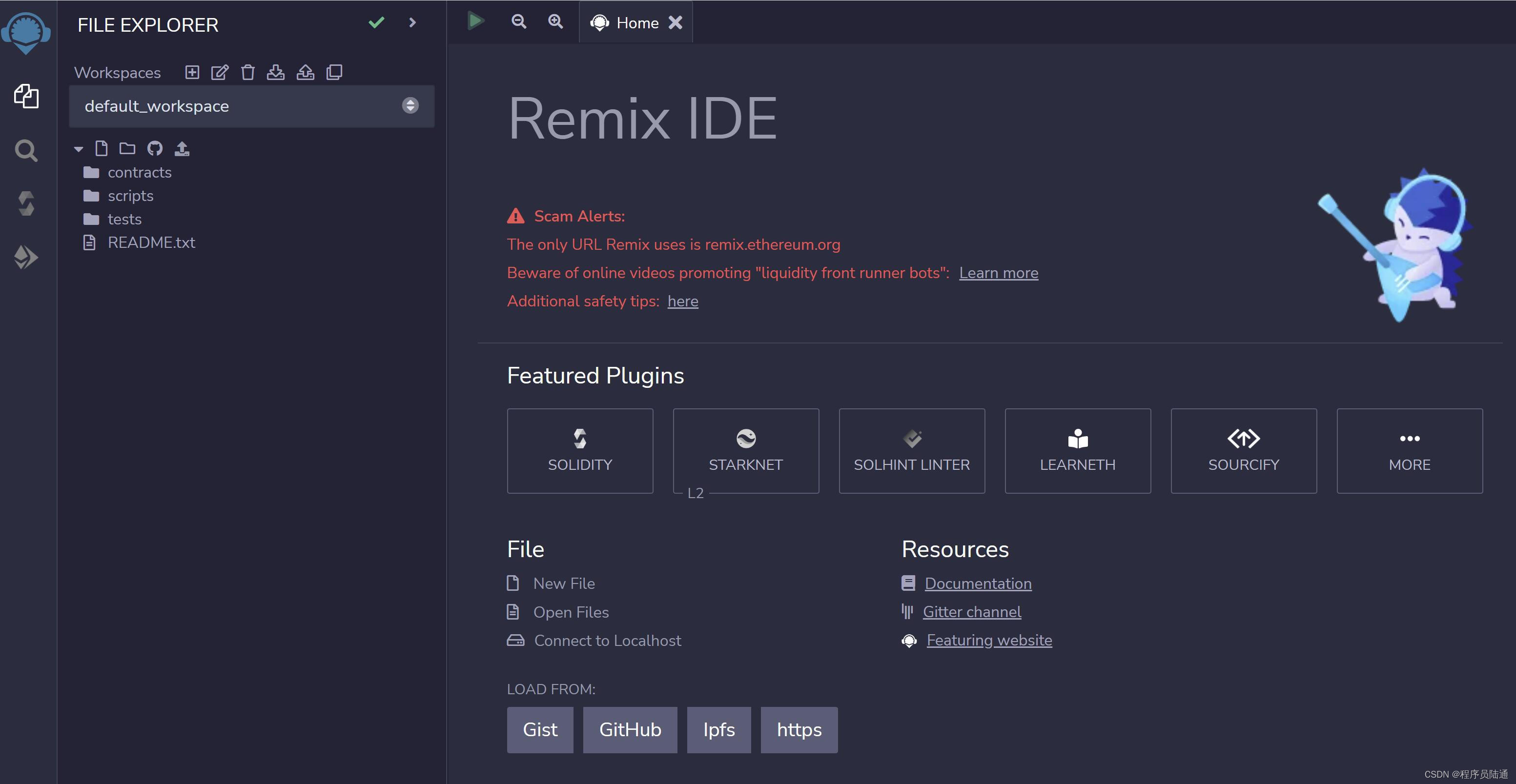Viewport: 1516px width, 784px height.
Task: Open README.txt file
Action: [151, 241]
